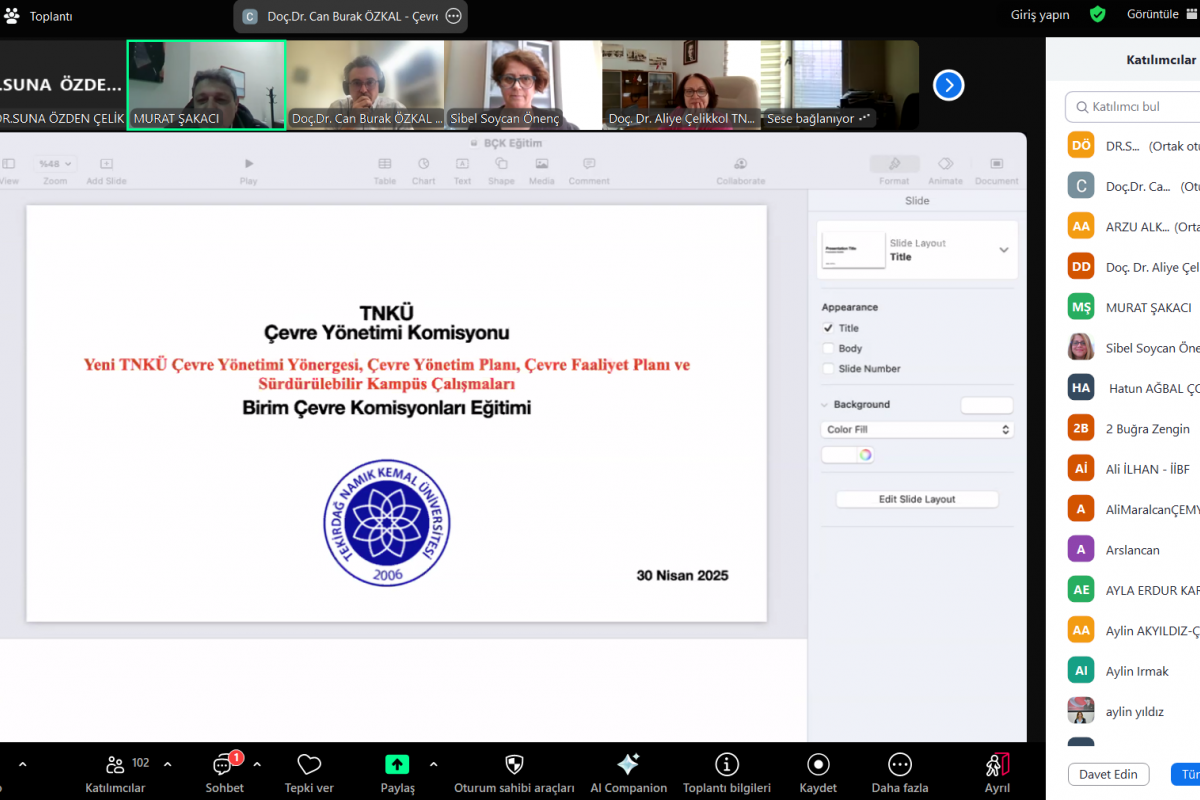Open the ellipsis menu beside the presenter name
Viewport: 1200px width, 800px height.
pos(453,16)
